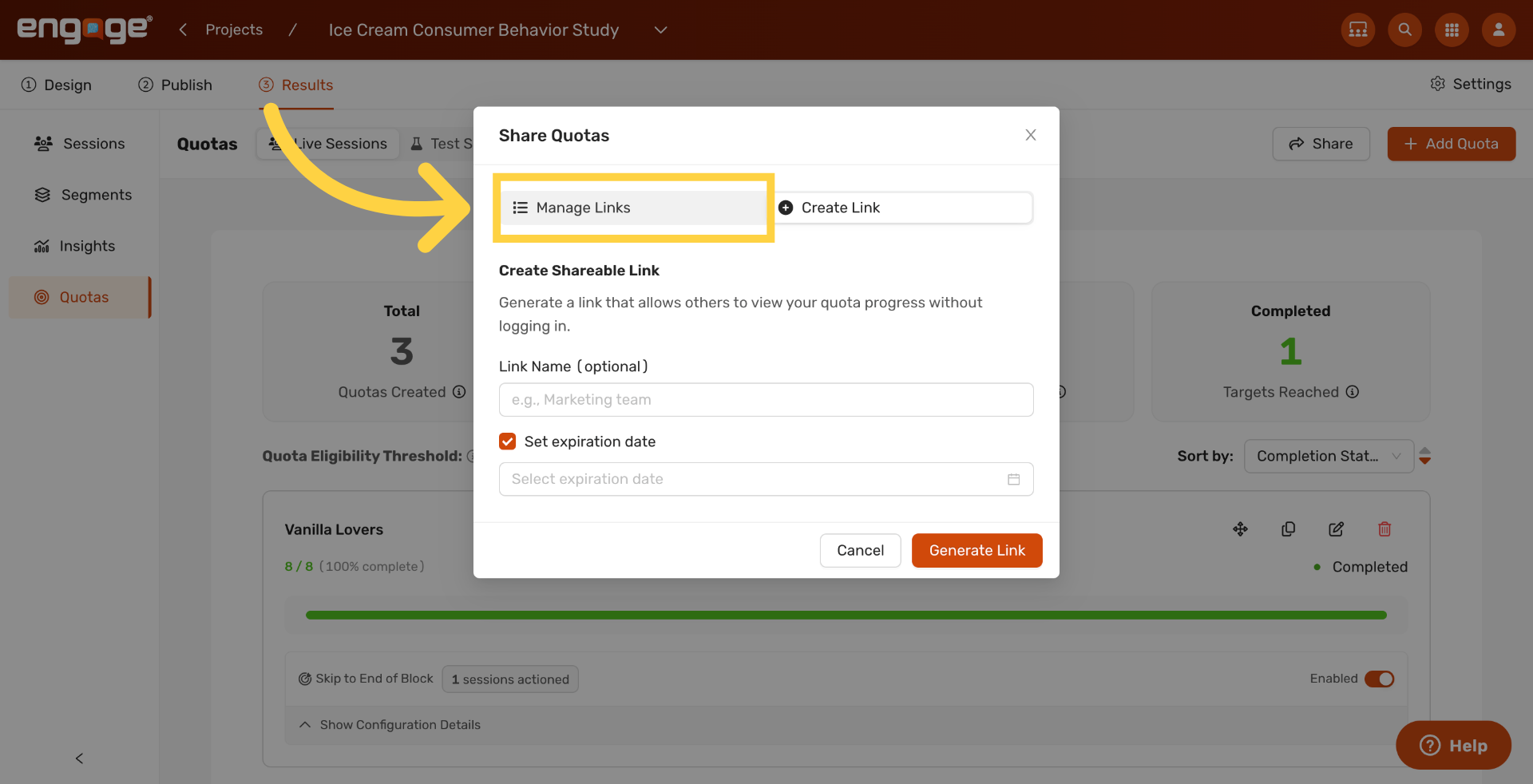Image resolution: width=1533 pixels, height=784 pixels.
Task: Collapse the sidebar with the bottom chevron
Action: (x=79, y=758)
